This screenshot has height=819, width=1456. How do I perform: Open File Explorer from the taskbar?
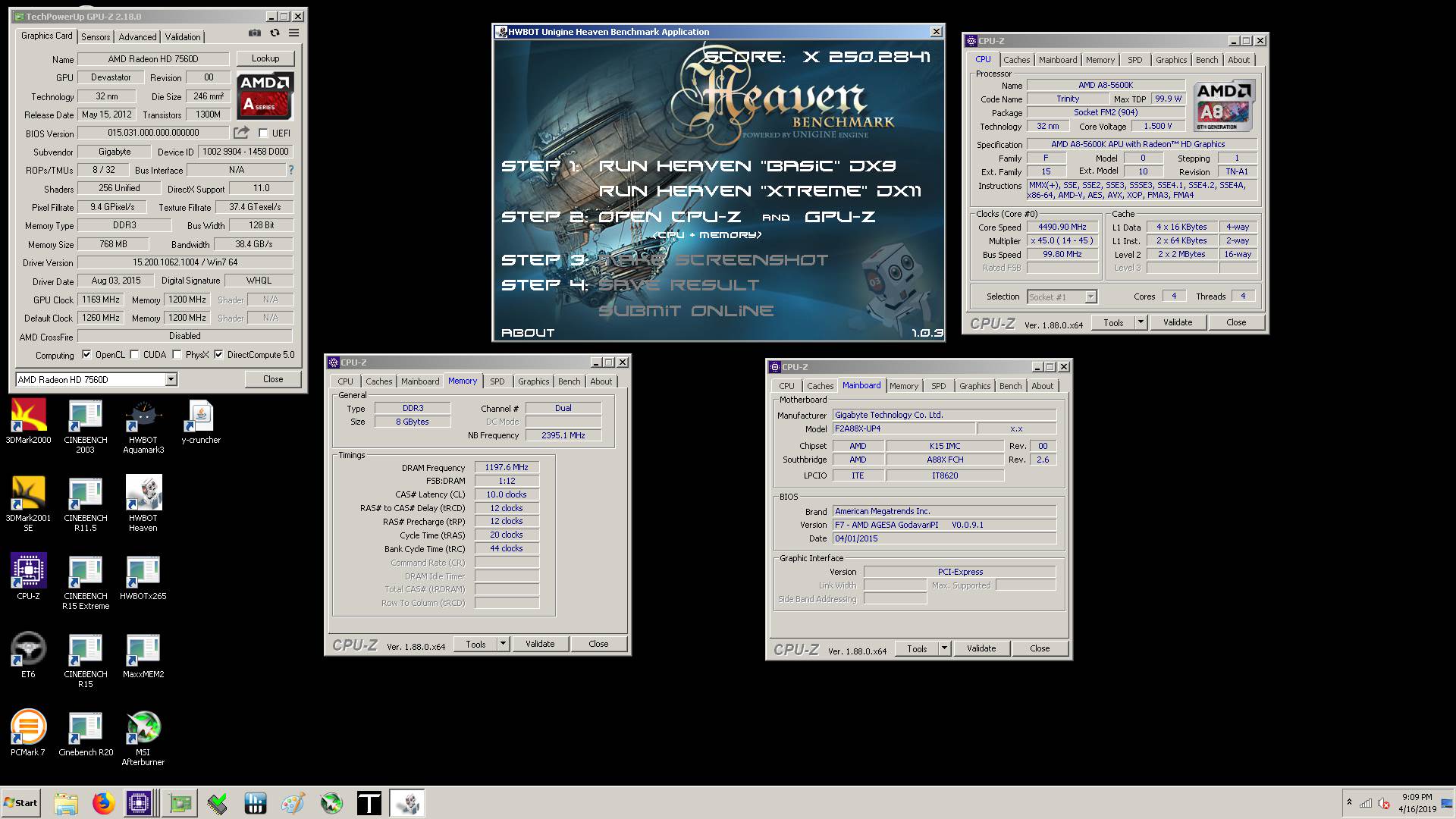click(x=66, y=803)
